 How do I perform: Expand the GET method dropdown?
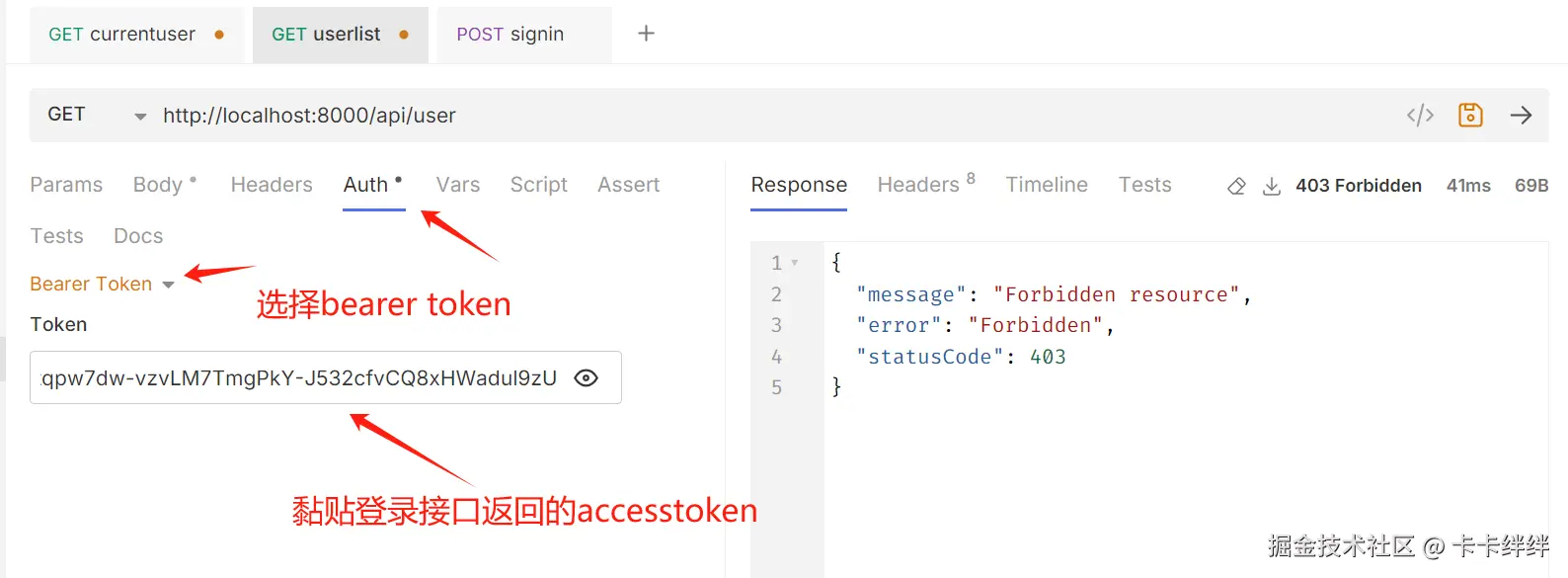pos(140,117)
